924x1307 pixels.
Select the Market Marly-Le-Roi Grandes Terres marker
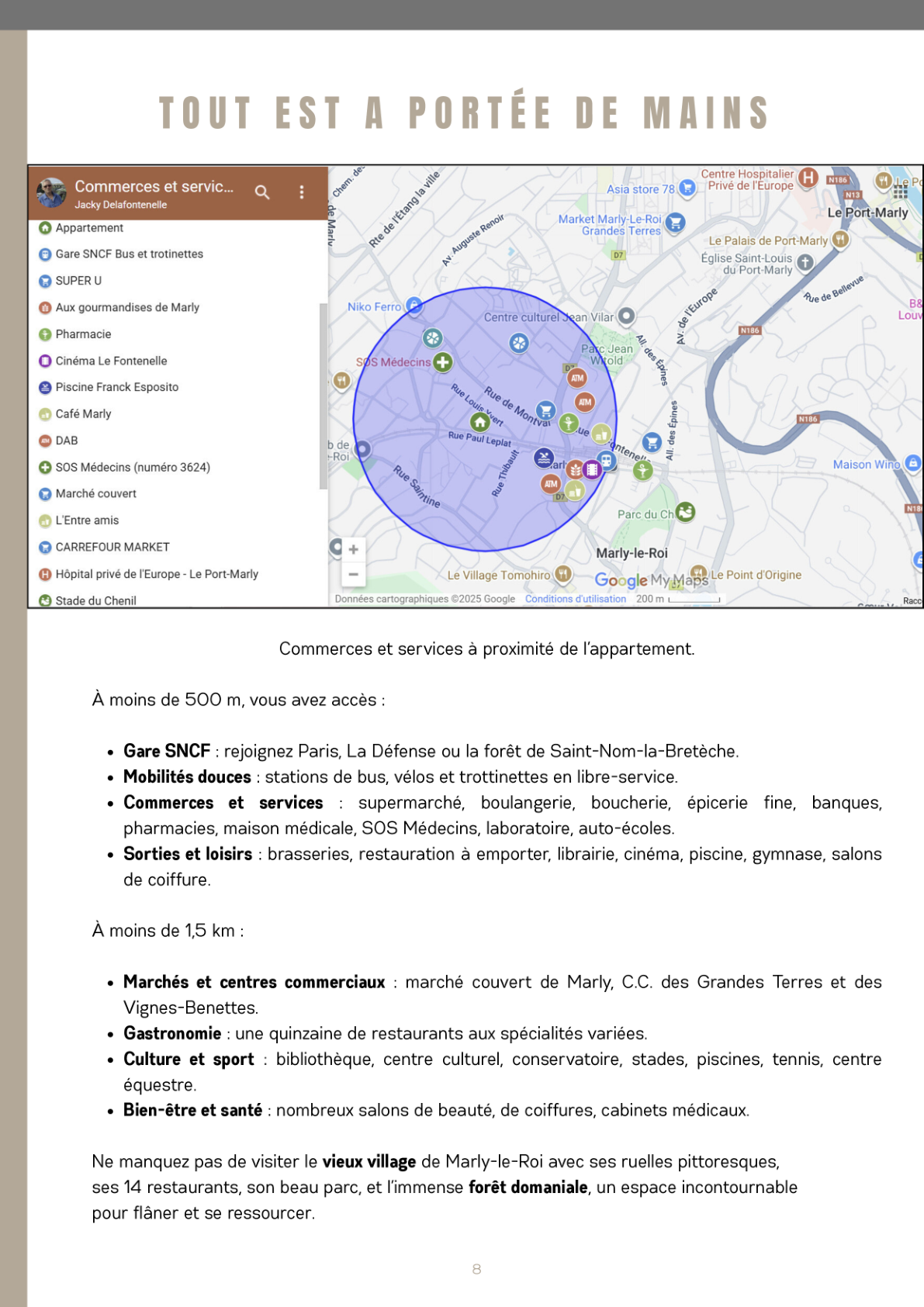(x=676, y=223)
